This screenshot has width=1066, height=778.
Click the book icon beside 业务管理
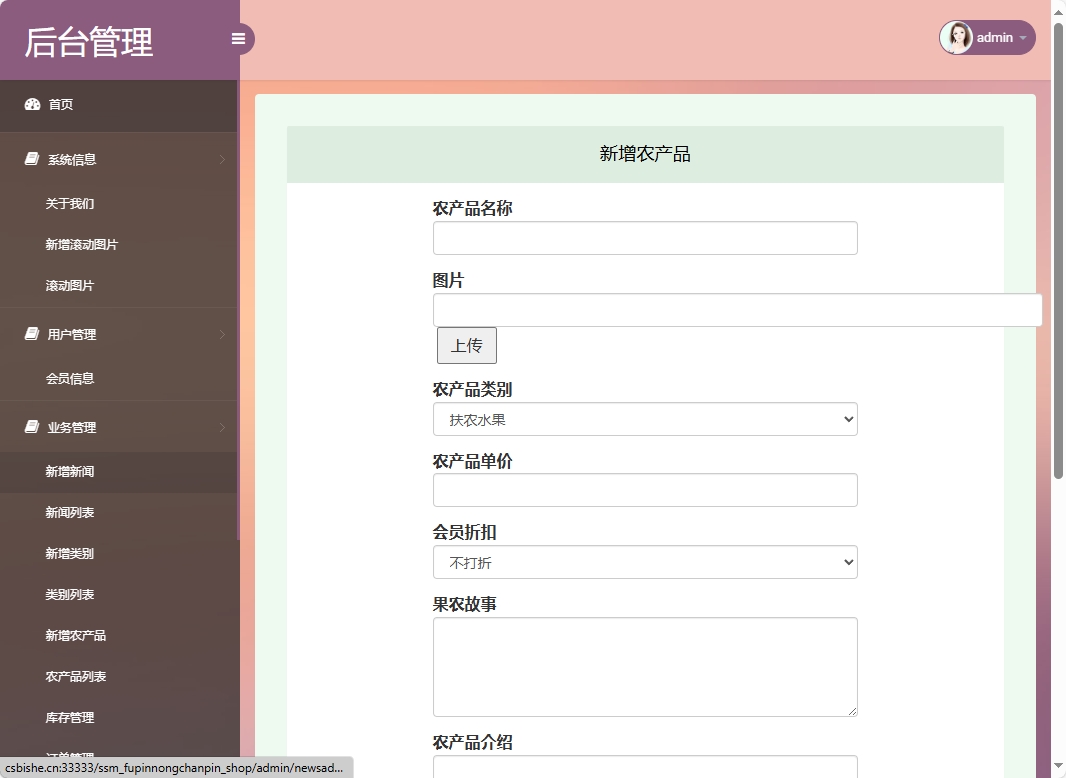click(x=29, y=427)
